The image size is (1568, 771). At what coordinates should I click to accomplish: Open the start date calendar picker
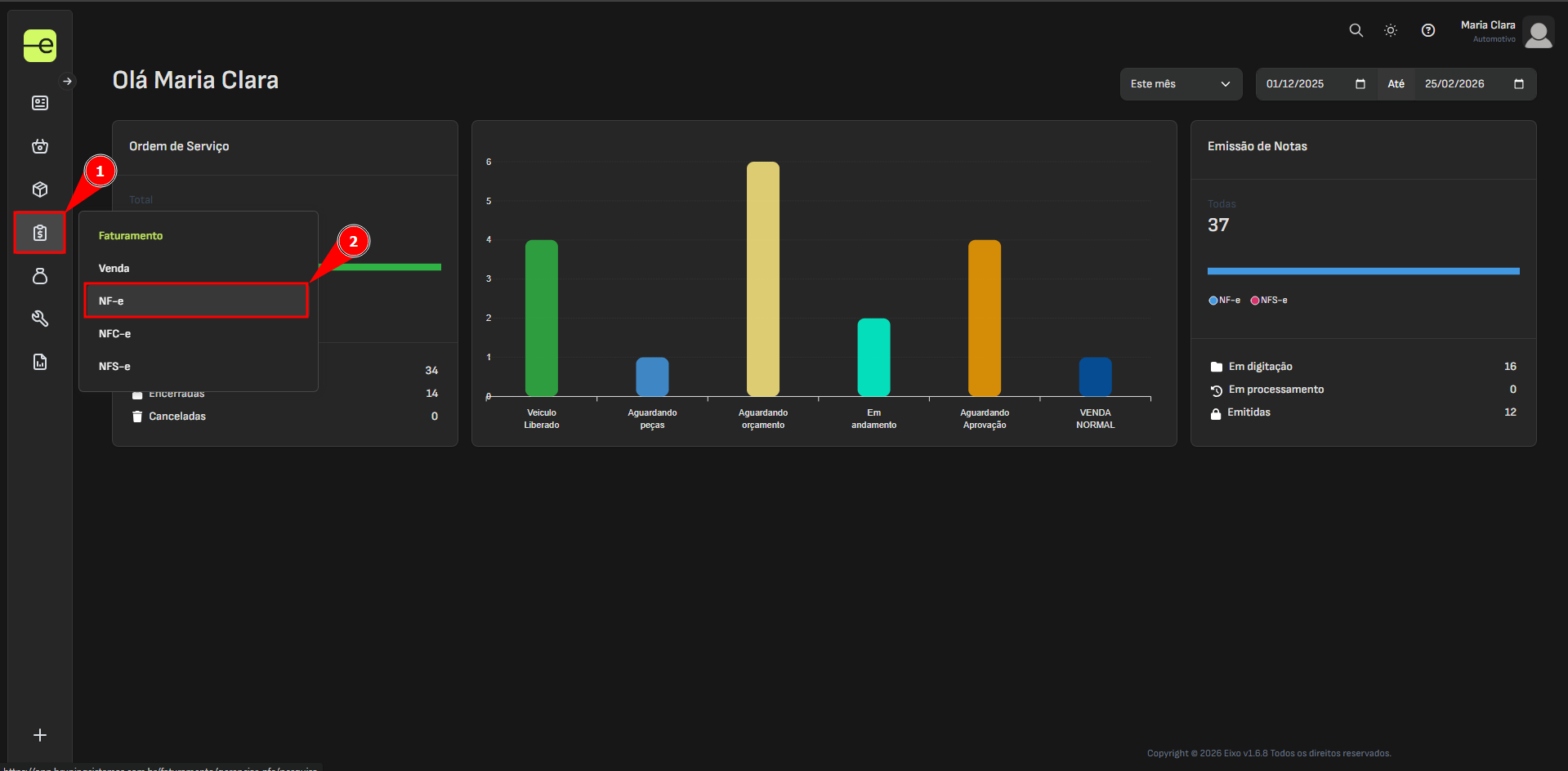[1360, 84]
